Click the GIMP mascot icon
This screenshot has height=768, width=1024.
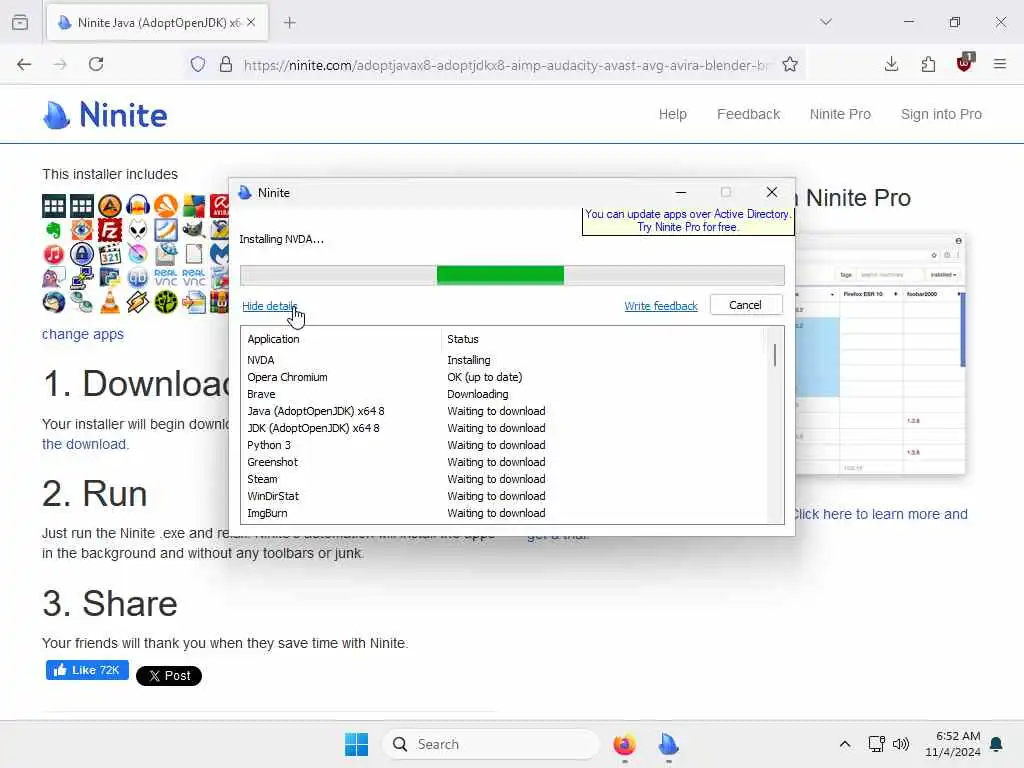pos(194,231)
